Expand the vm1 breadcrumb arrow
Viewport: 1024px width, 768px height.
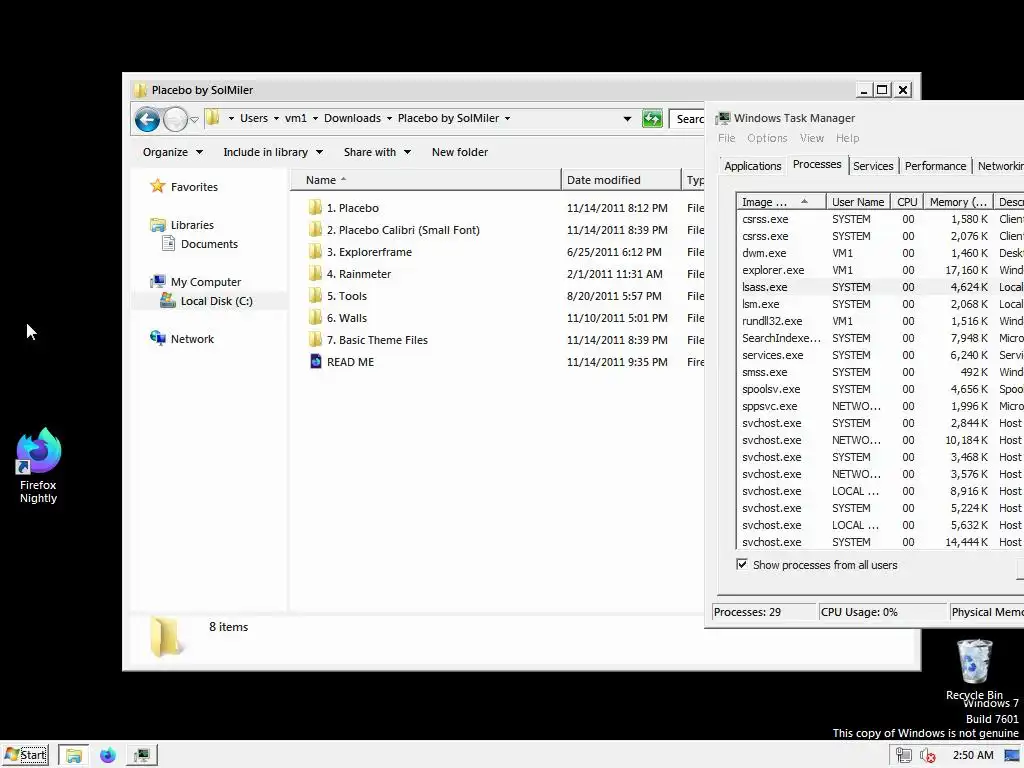pos(315,118)
